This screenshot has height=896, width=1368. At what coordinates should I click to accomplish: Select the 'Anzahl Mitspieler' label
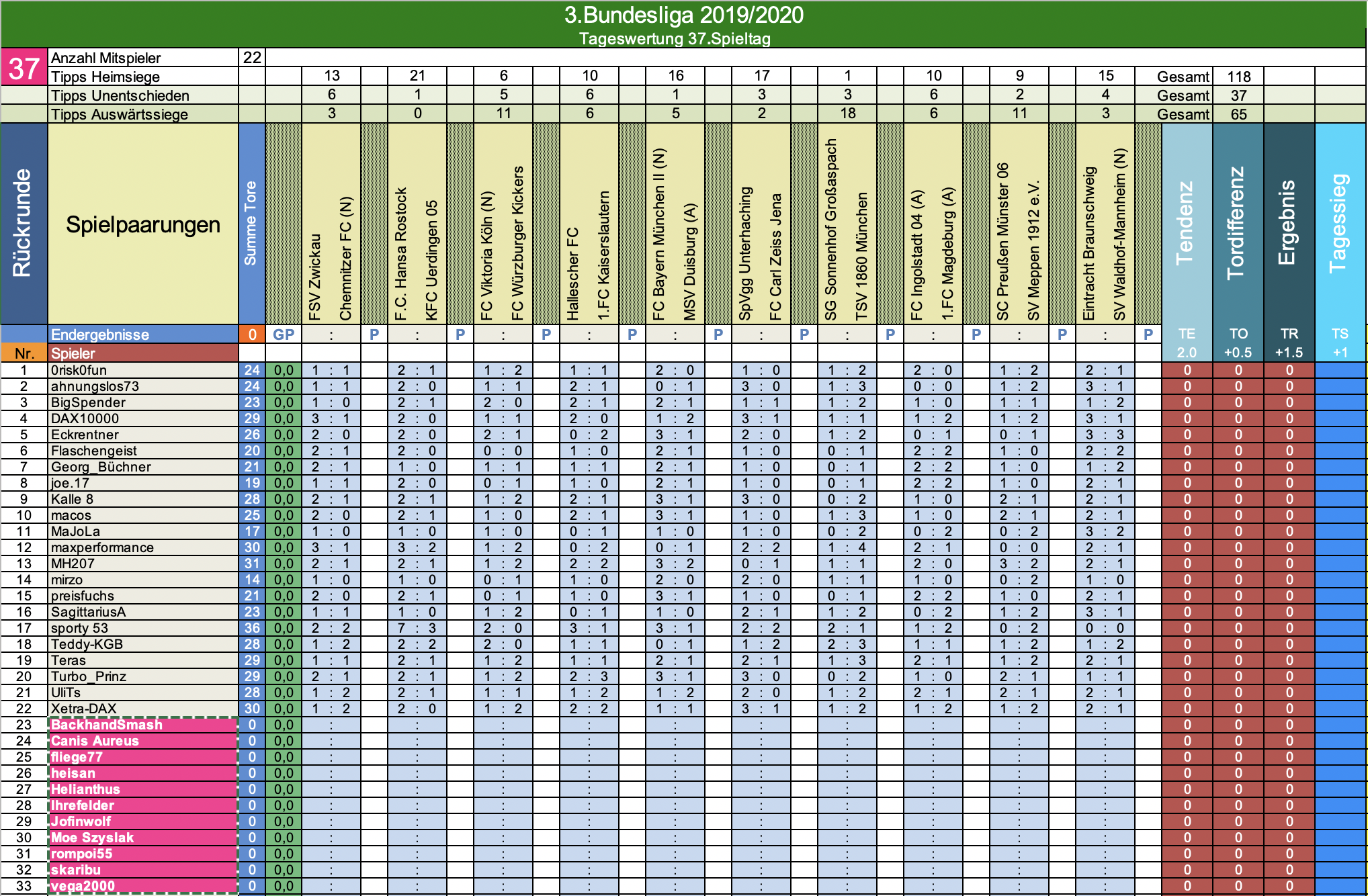[105, 58]
